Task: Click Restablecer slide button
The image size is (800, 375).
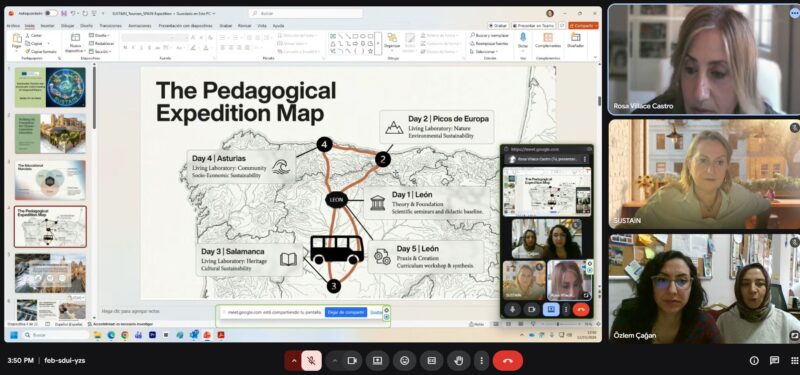Action: (101, 43)
